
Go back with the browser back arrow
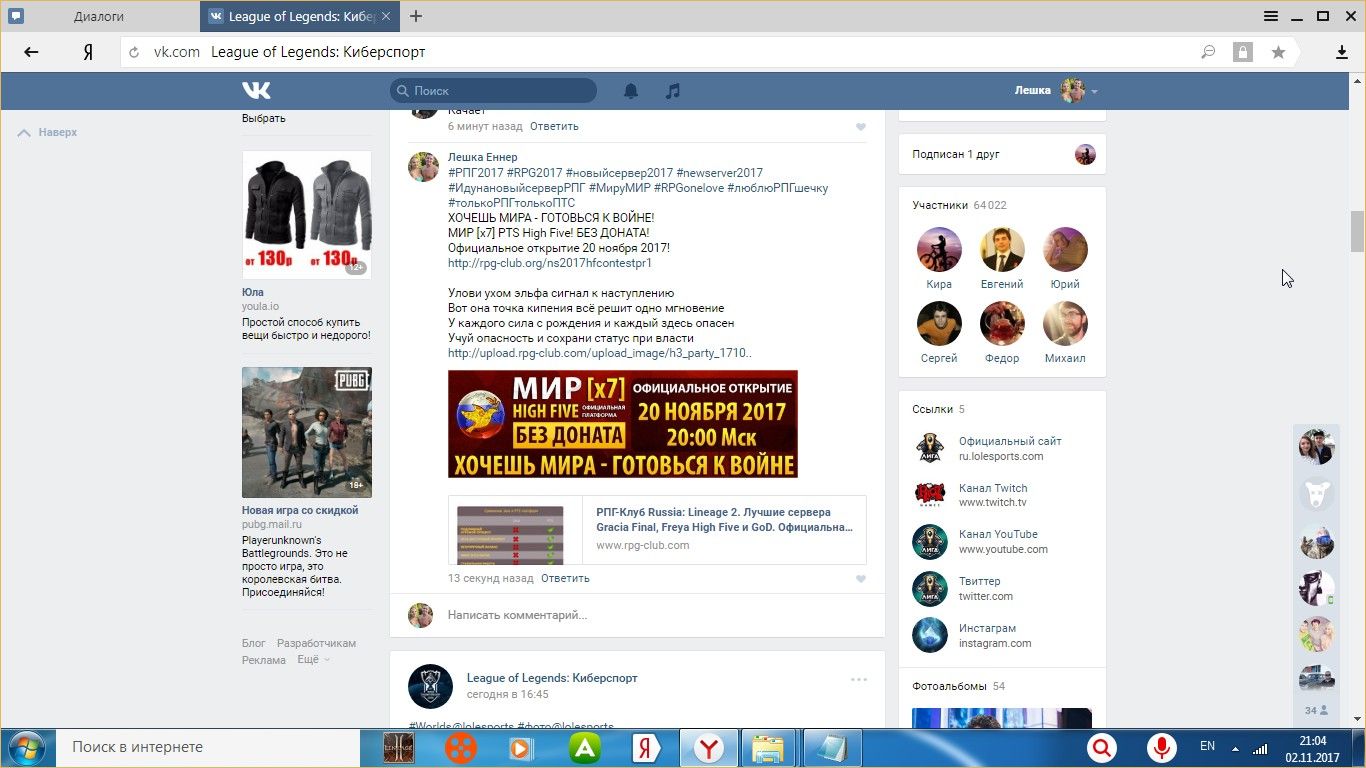pos(31,52)
